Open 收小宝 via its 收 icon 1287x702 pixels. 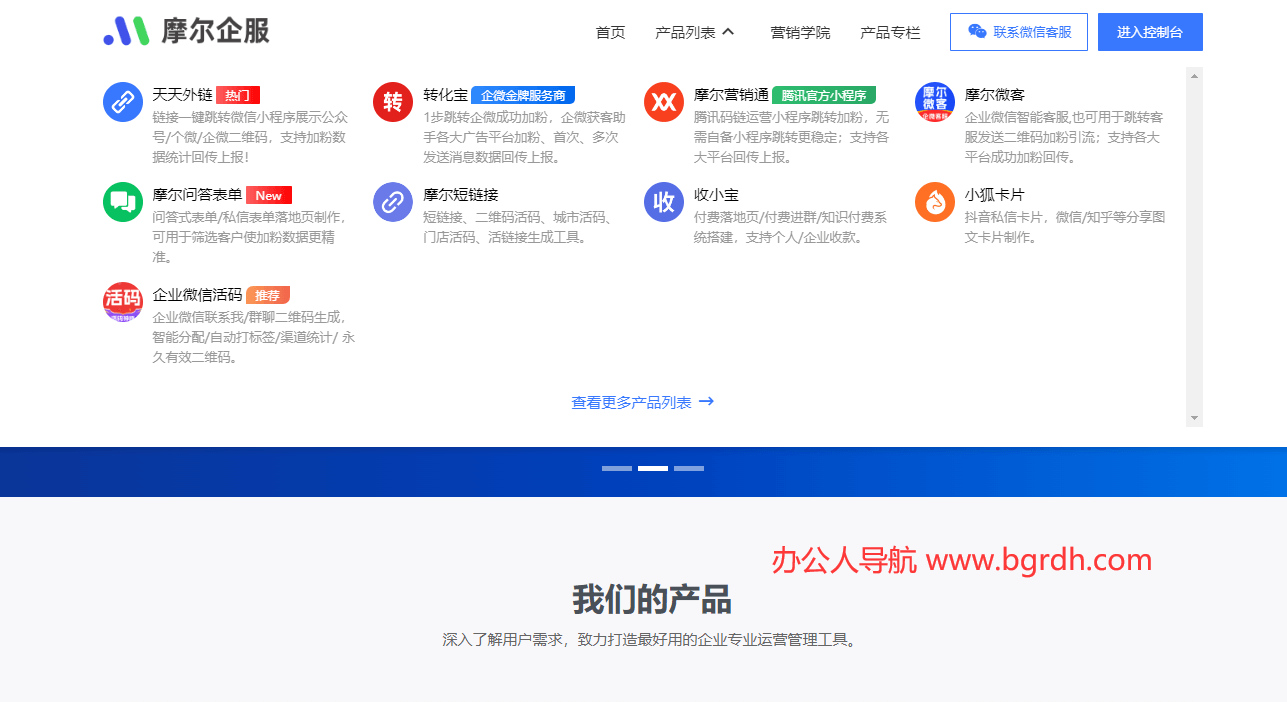[664, 201]
